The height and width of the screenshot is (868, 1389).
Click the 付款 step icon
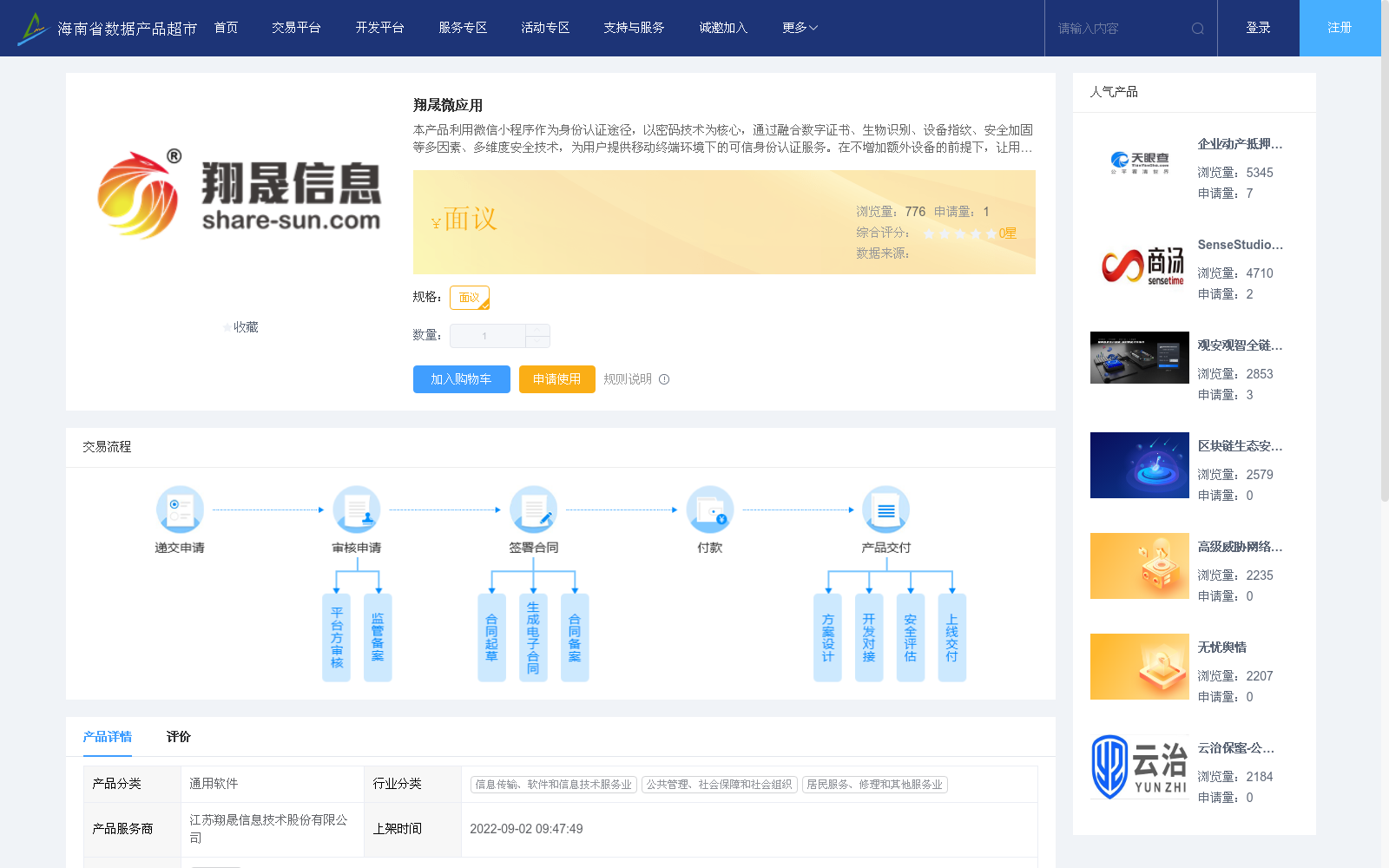710,509
